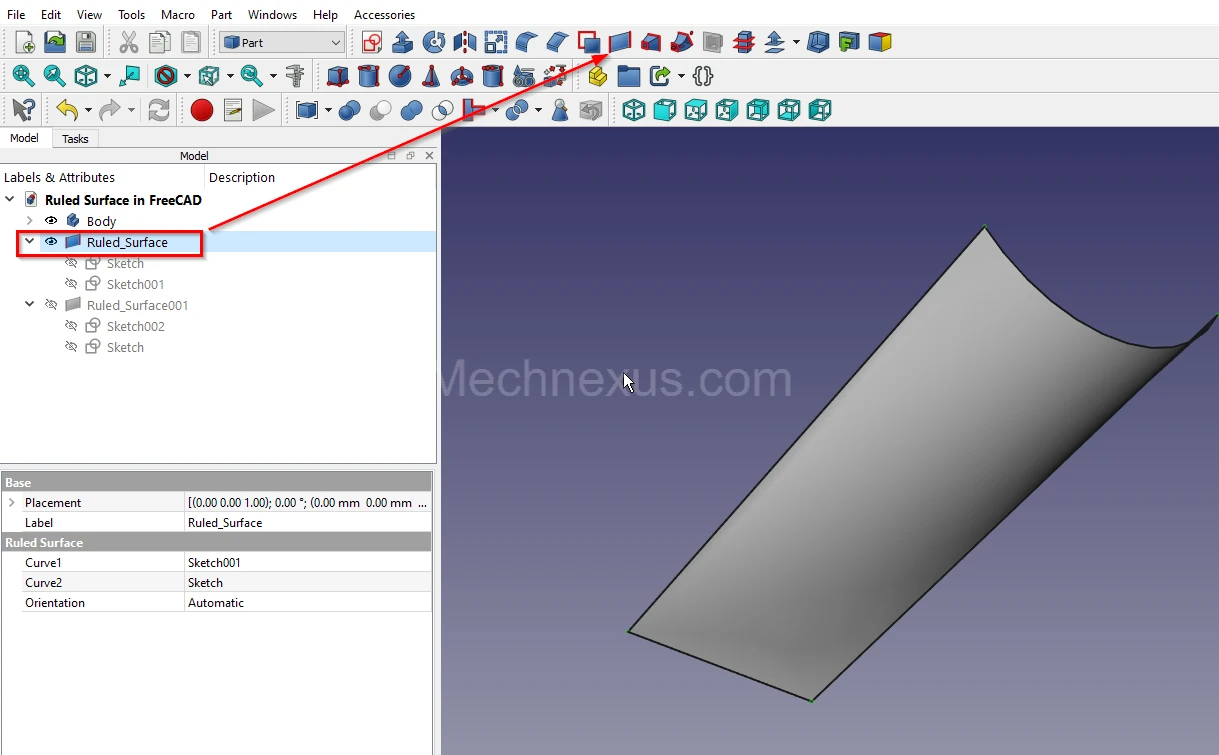Select the Thickness tool
1219x755 pixels.
click(818, 42)
